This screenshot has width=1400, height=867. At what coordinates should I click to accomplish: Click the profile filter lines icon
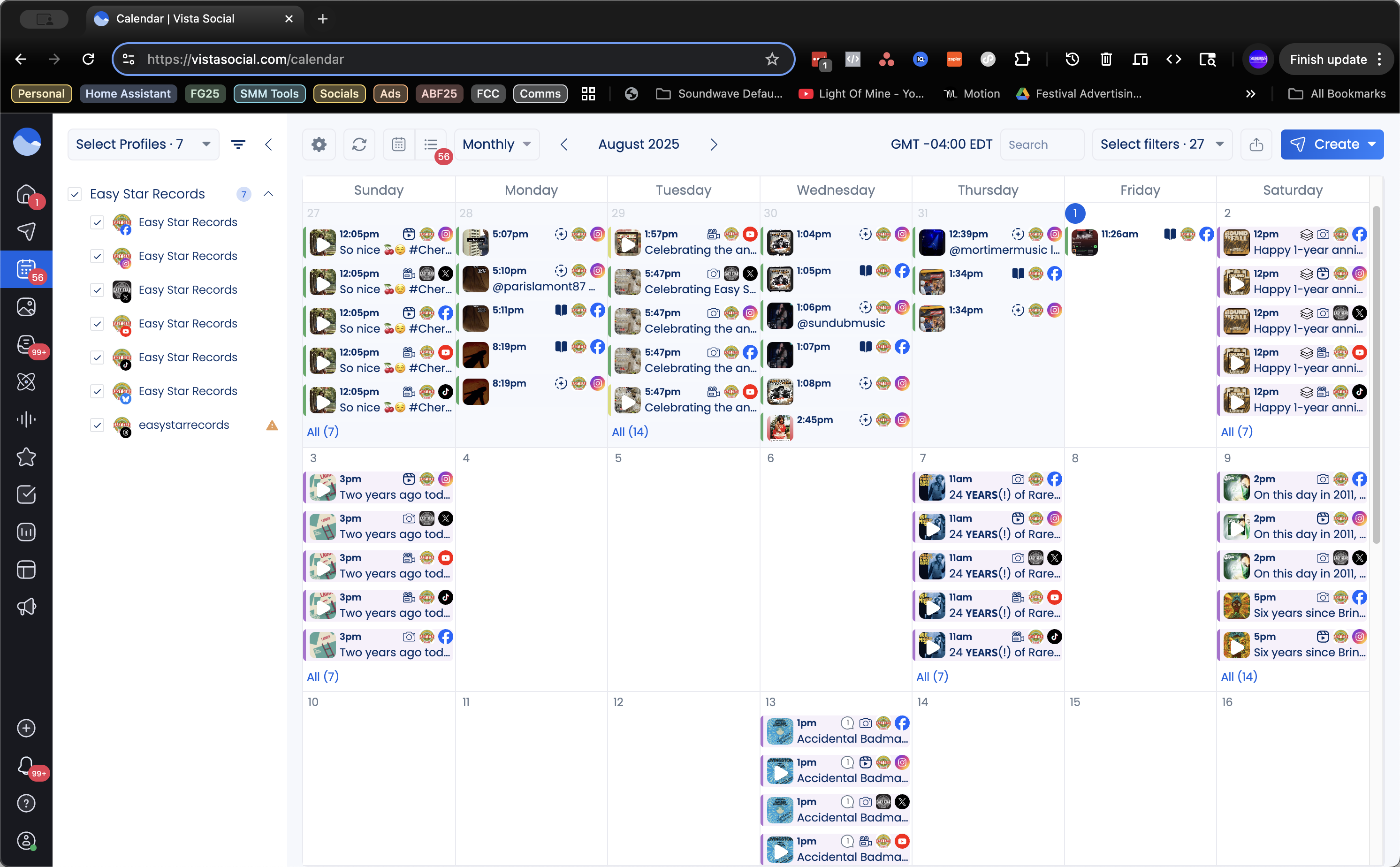238,144
